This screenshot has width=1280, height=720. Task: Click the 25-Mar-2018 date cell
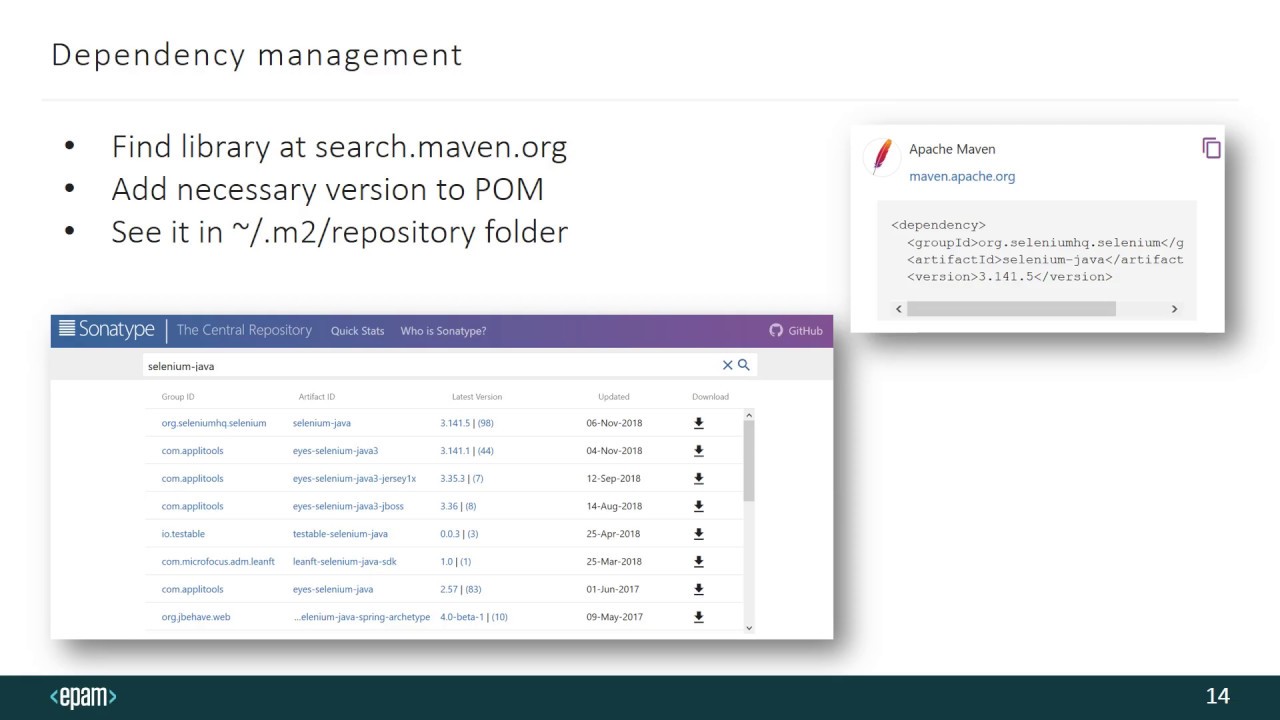click(x=614, y=562)
